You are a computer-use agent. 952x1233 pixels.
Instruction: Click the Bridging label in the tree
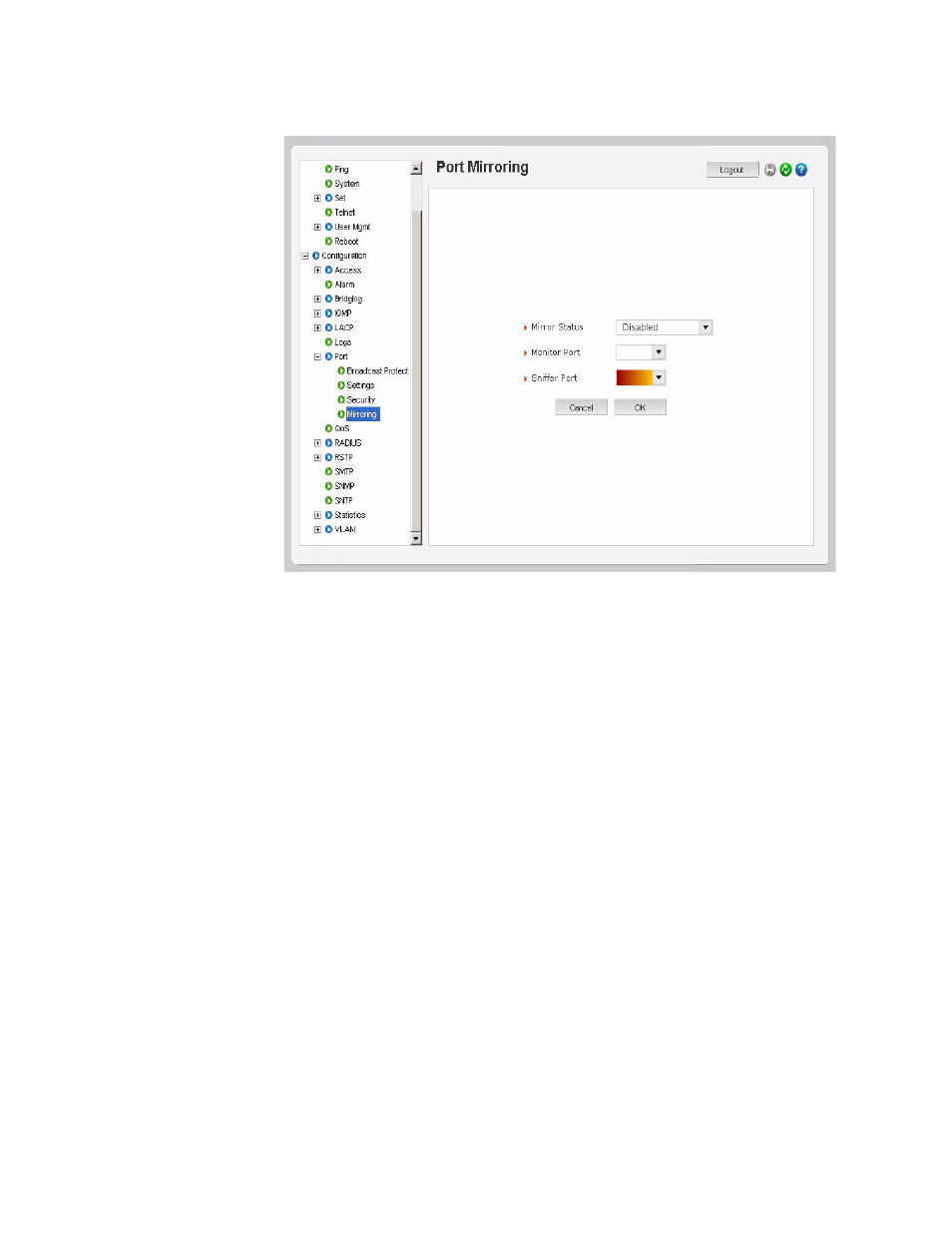[348, 300]
